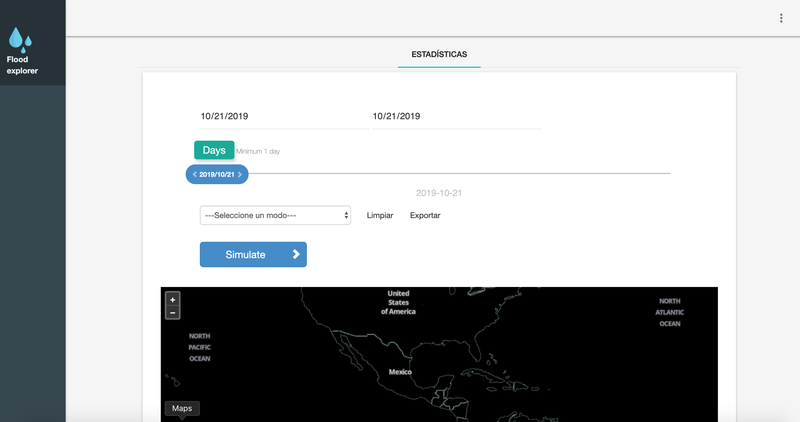This screenshot has height=422, width=800.
Task: Click the Flood explorer water drop logo
Action: coord(20,39)
